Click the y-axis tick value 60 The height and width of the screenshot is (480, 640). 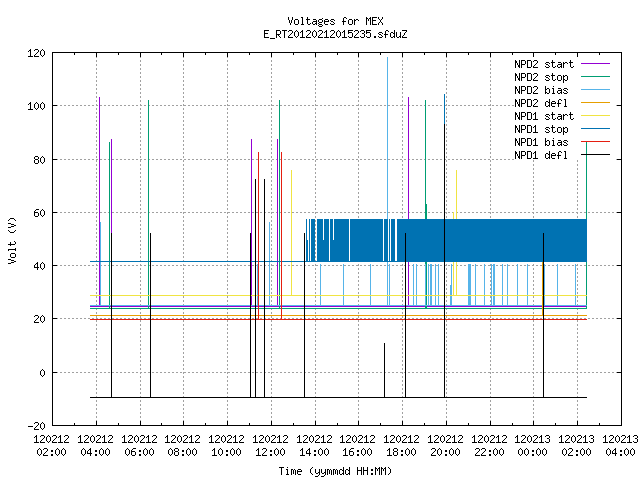[39, 213]
